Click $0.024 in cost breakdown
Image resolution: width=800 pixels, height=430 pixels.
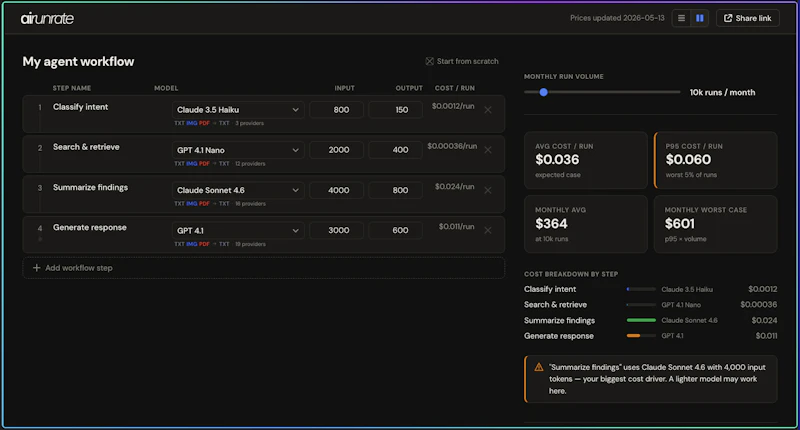pyautogui.click(x=764, y=320)
